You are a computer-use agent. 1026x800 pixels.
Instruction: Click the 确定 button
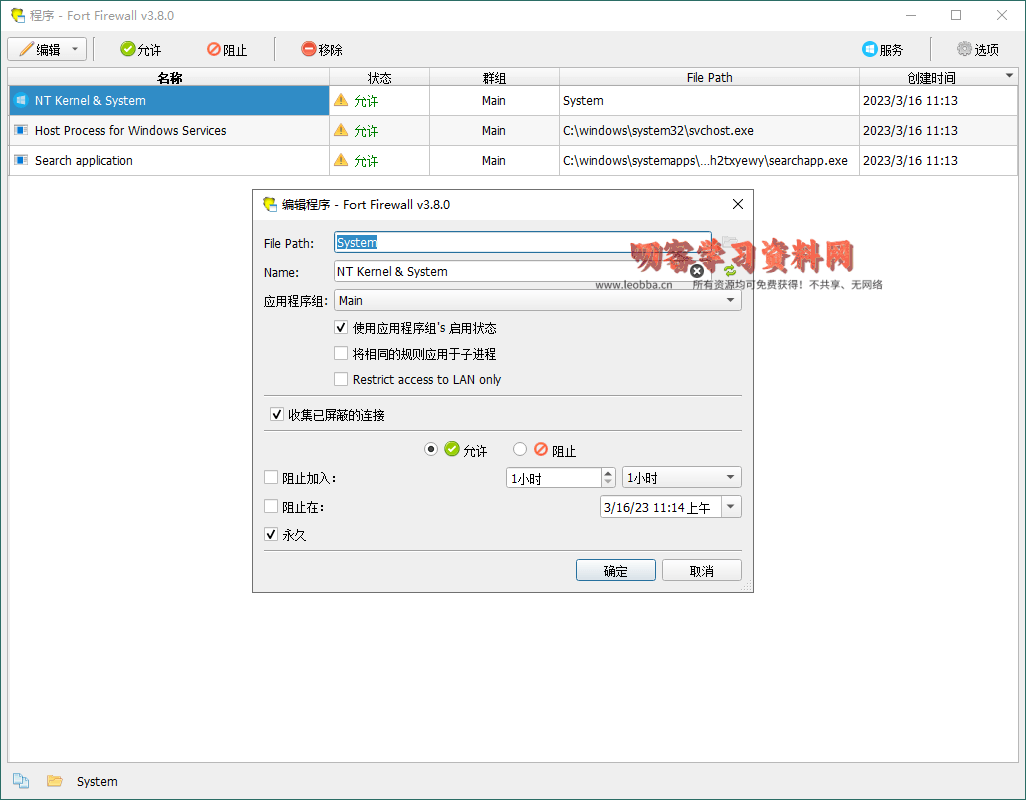[x=616, y=571]
